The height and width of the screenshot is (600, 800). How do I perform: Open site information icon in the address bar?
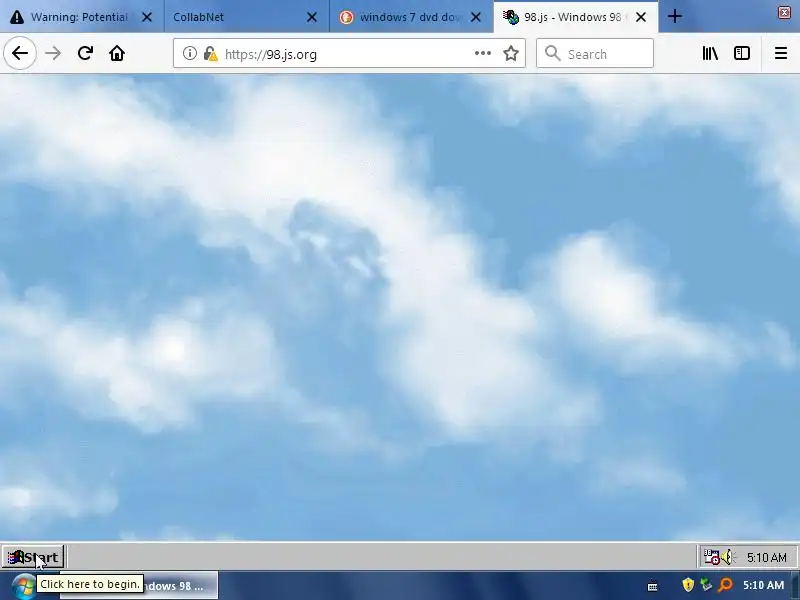click(x=190, y=53)
